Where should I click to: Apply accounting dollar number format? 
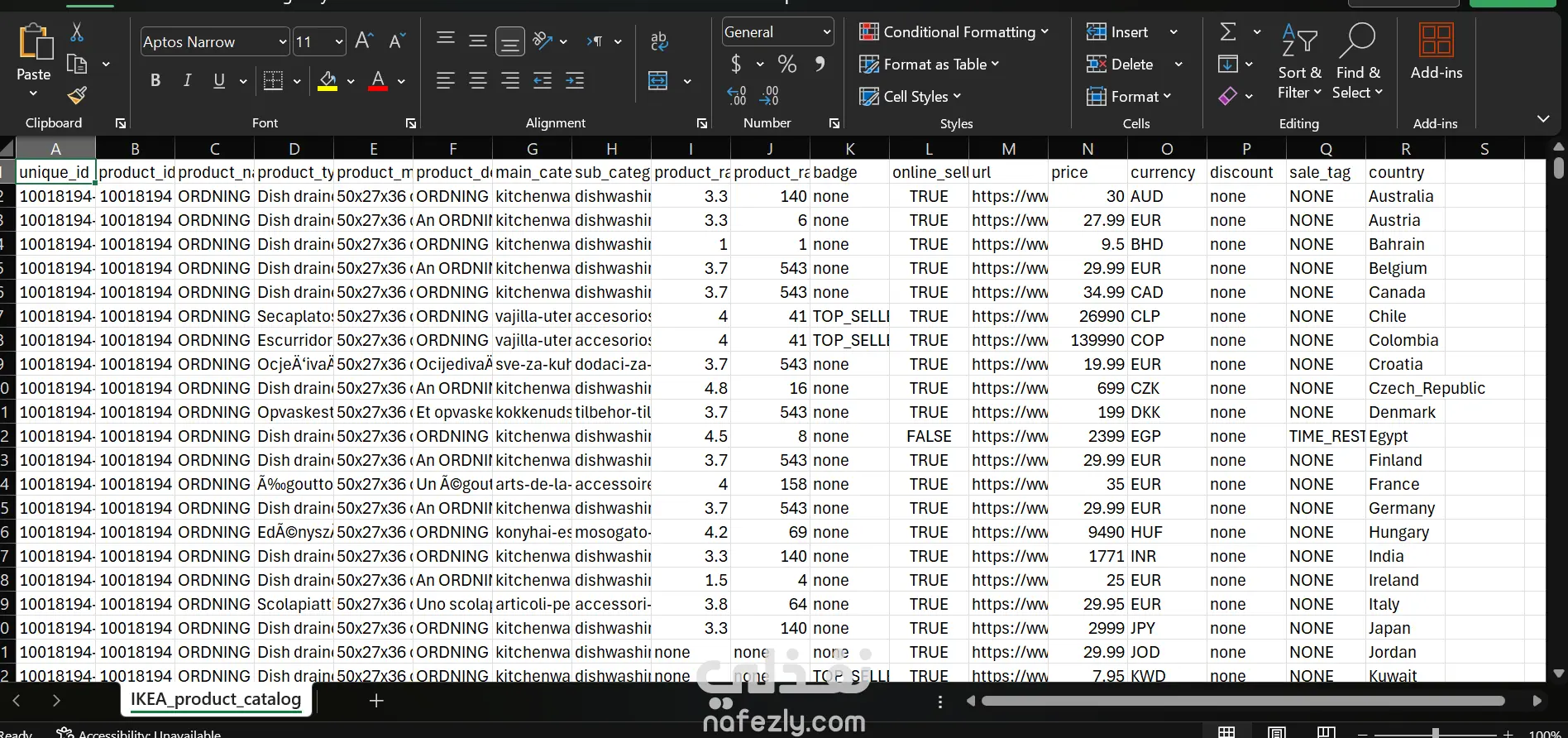point(736,64)
